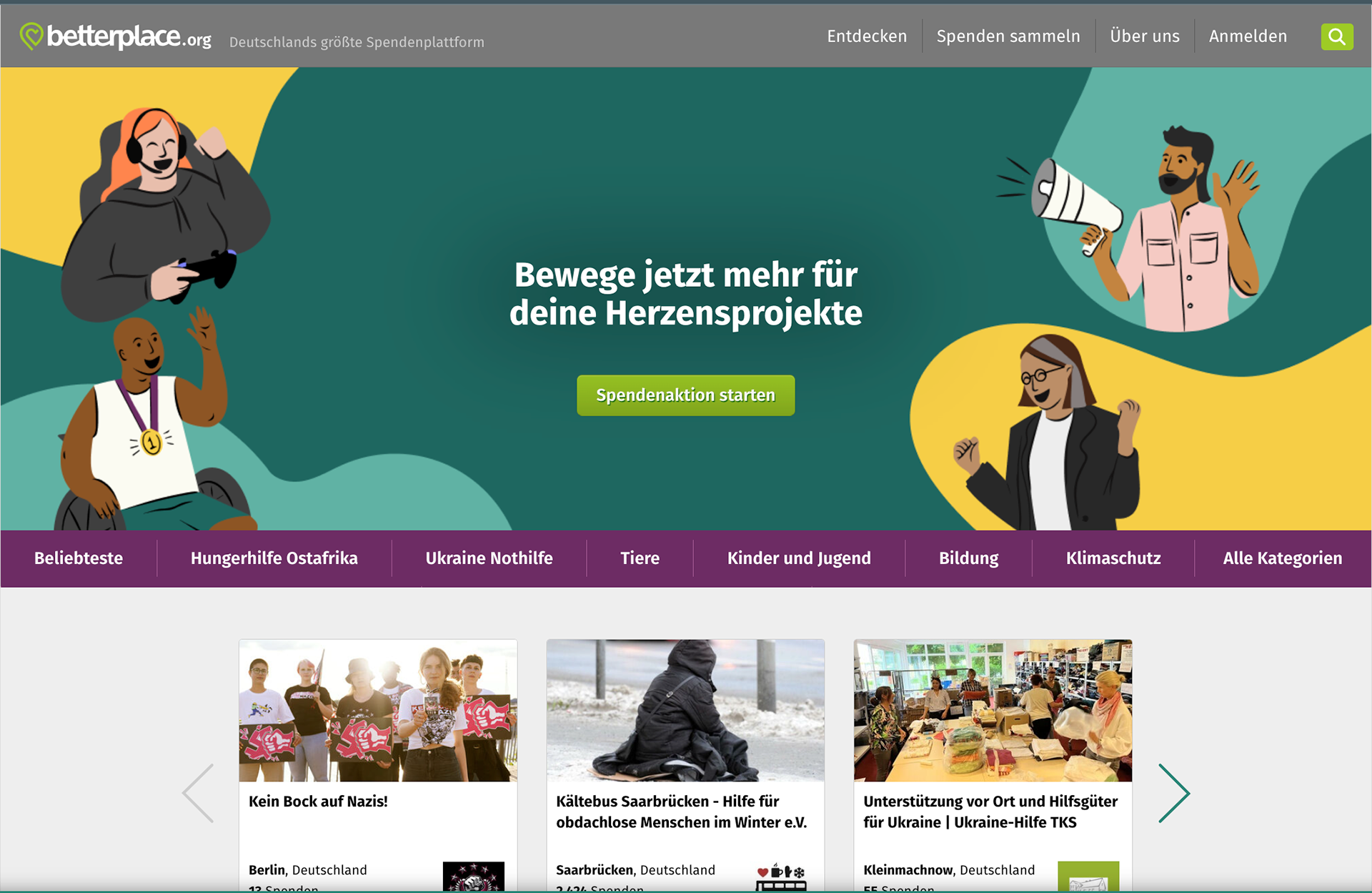This screenshot has height=893, width=1372.
Task: Select the Hungerhilfe Ostafrika category tab
Action: [274, 558]
